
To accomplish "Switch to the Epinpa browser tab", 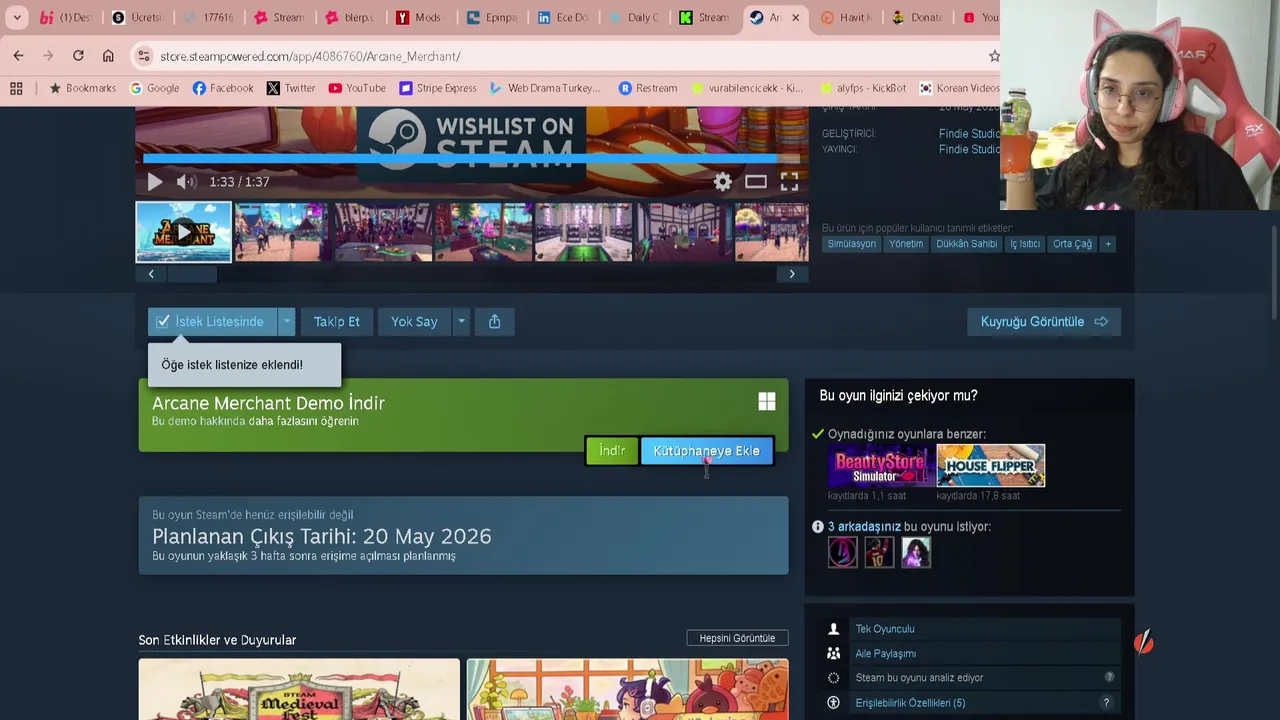I will tap(490, 18).
